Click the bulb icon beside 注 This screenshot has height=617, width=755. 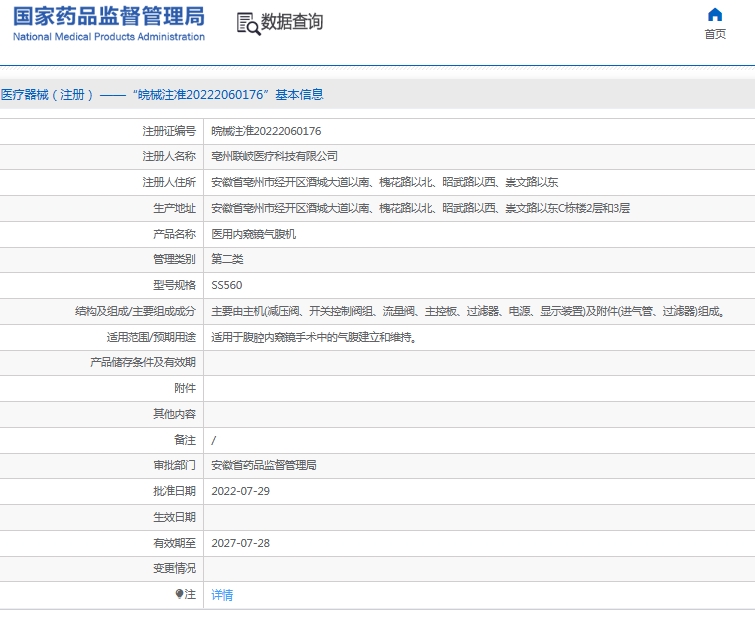[x=179, y=593]
